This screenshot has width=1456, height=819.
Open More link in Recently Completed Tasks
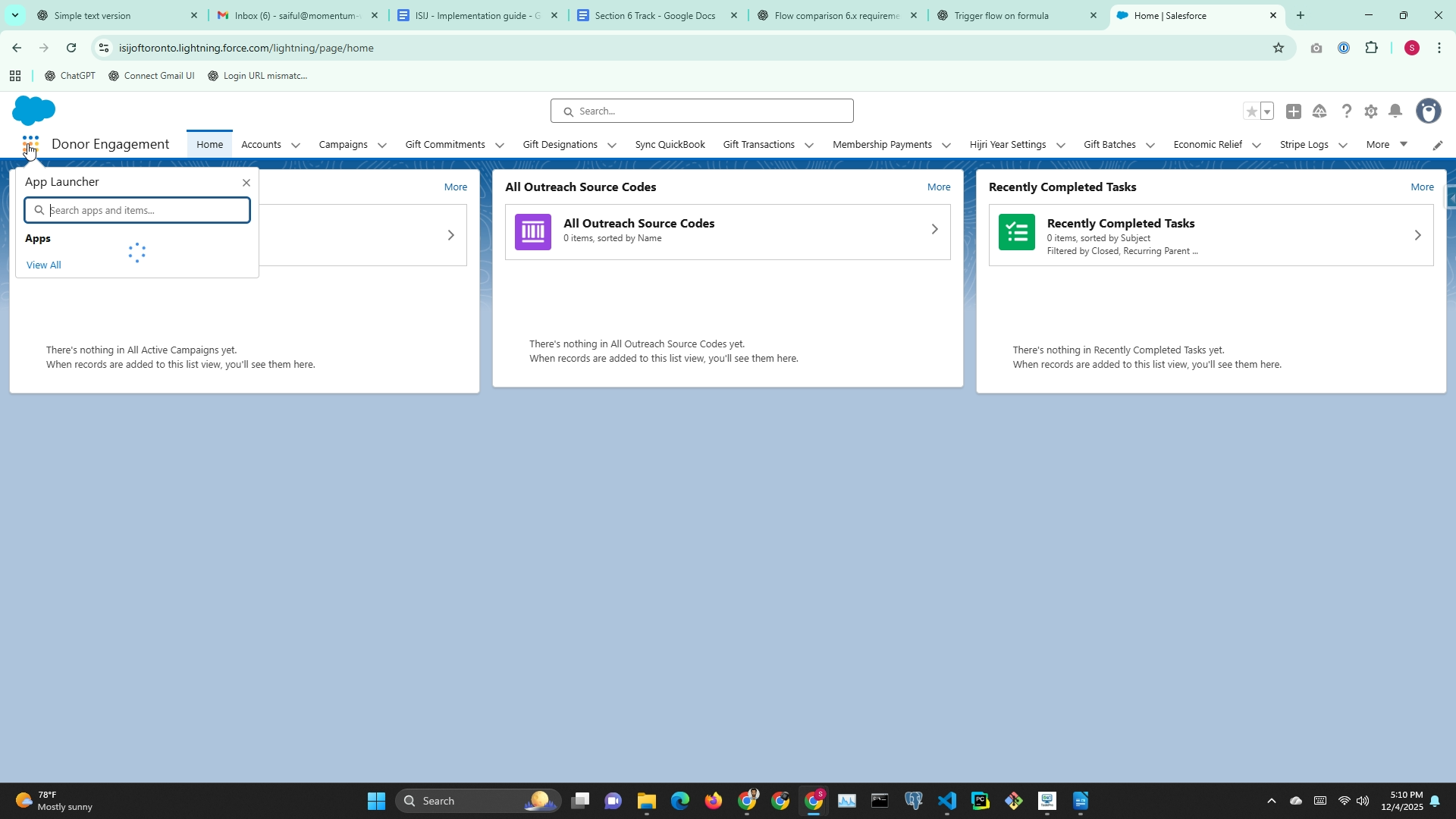[1422, 187]
